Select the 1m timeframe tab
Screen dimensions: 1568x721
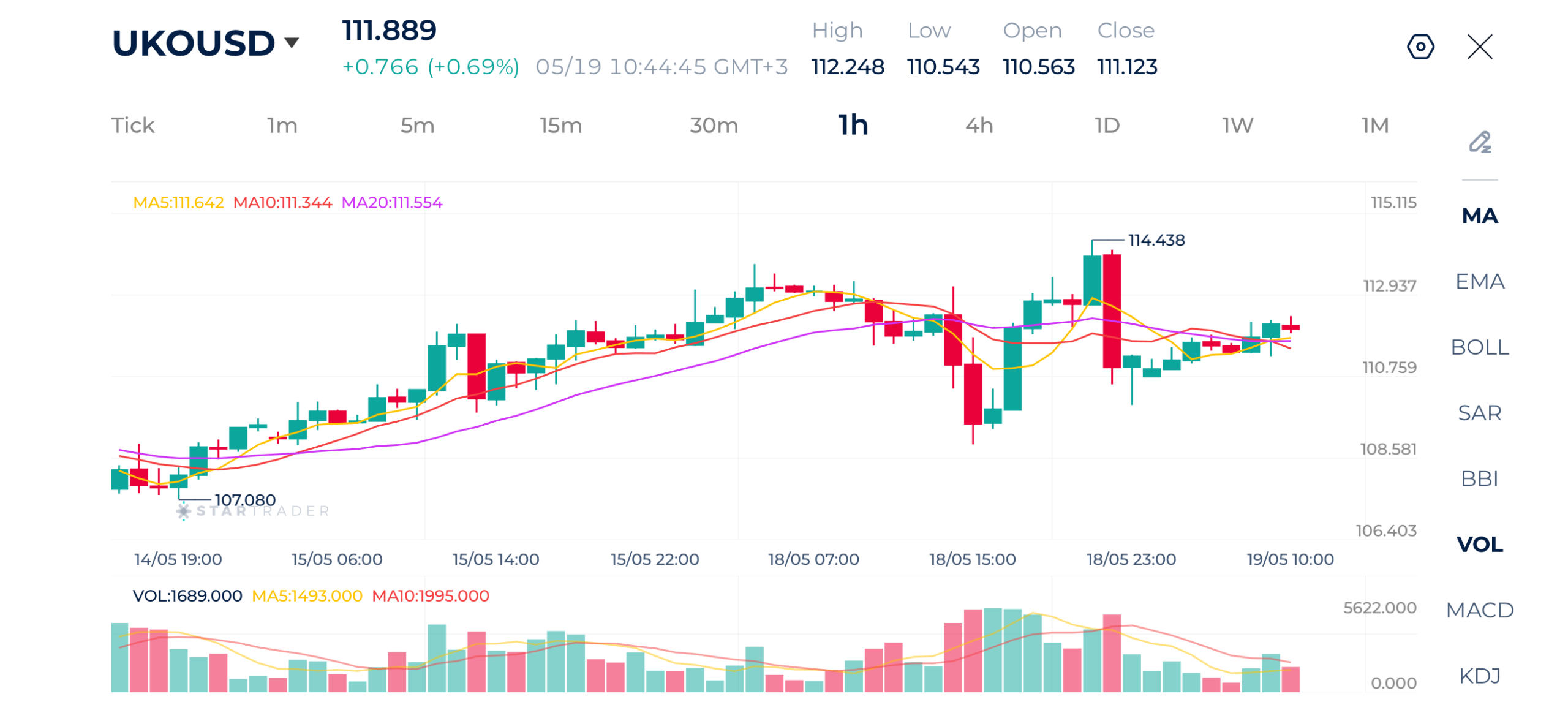[282, 125]
